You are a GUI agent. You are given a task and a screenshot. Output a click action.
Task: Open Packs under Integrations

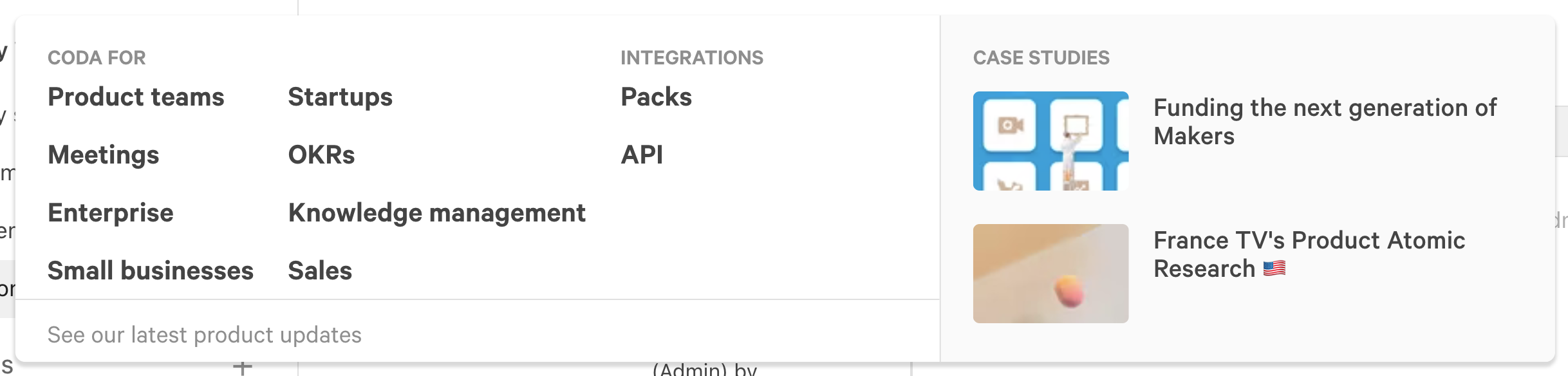click(656, 97)
